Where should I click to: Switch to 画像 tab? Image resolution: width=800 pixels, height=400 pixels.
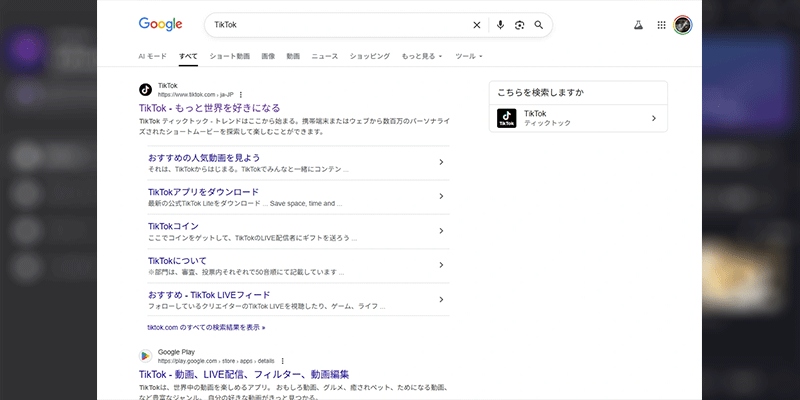pyautogui.click(x=268, y=56)
